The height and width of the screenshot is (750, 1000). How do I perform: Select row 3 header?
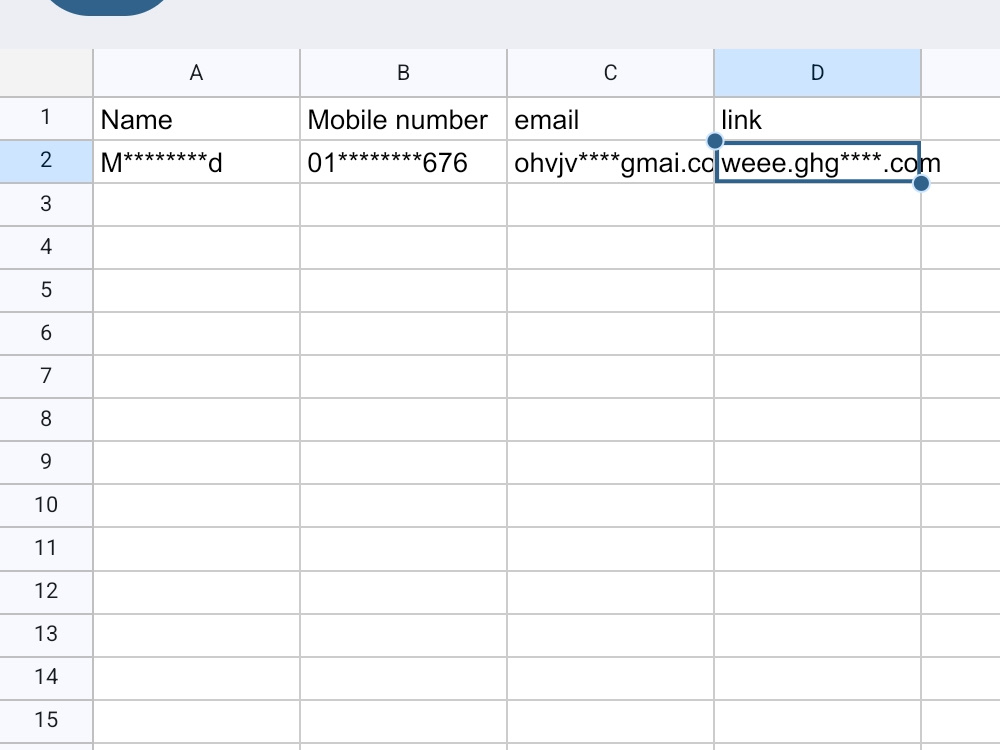point(46,204)
